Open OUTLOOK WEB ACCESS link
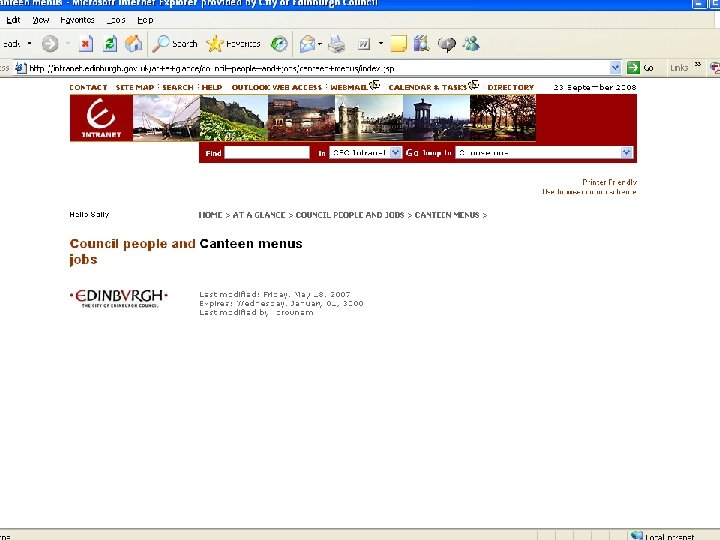 point(277,87)
